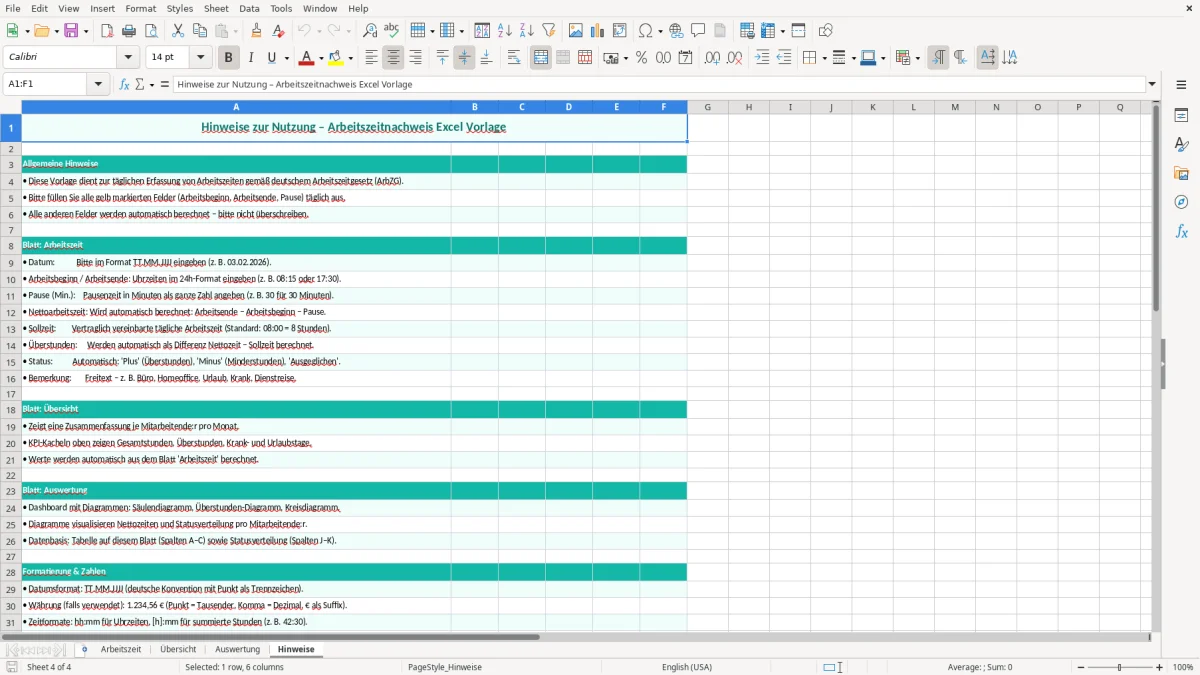Activate Clone Formatting paintbrush
This screenshot has height=675, width=1200.
point(256,31)
